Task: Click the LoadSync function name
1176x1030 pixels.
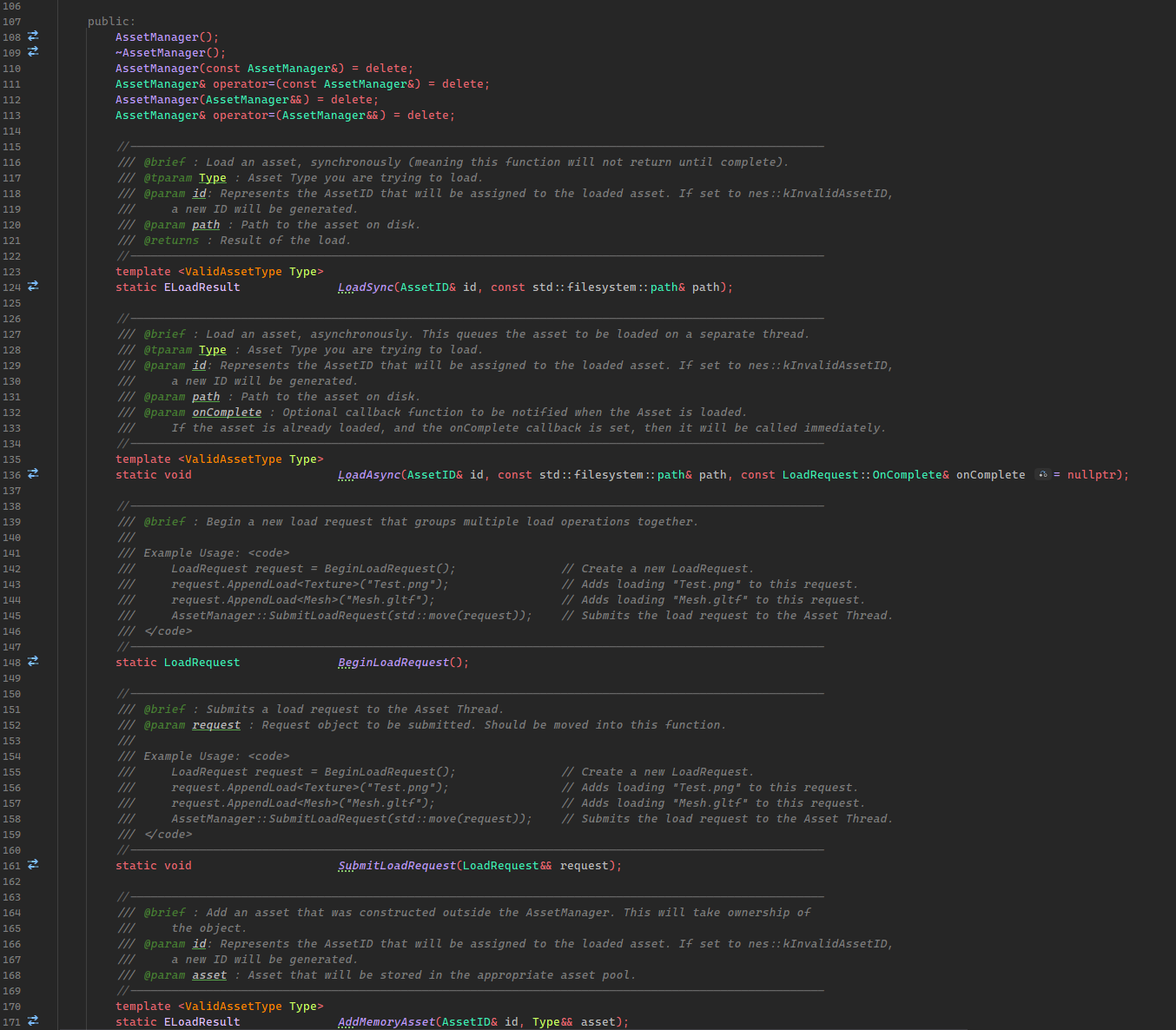Action: 365,287
